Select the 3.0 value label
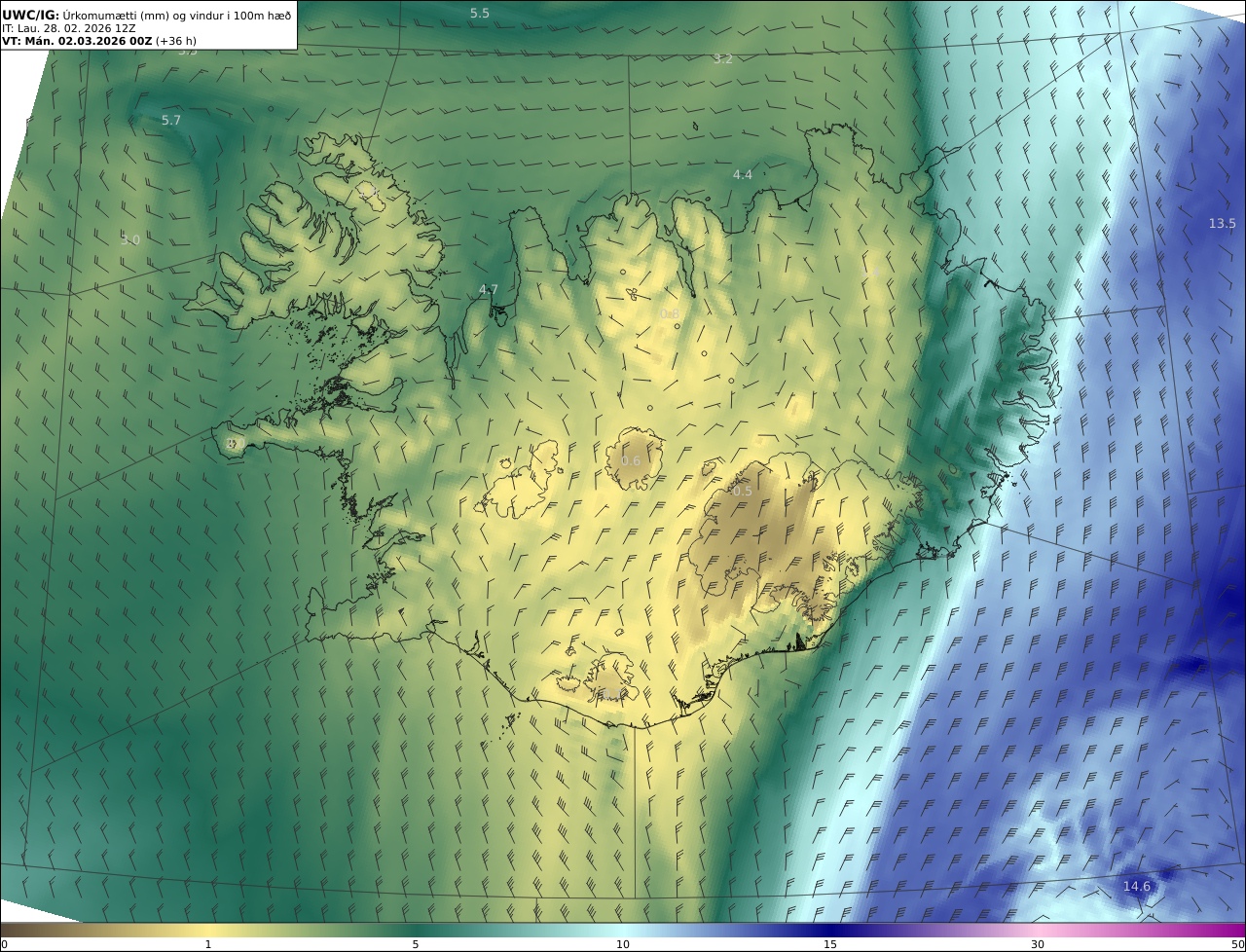This screenshot has width=1246, height=952. tap(130, 240)
